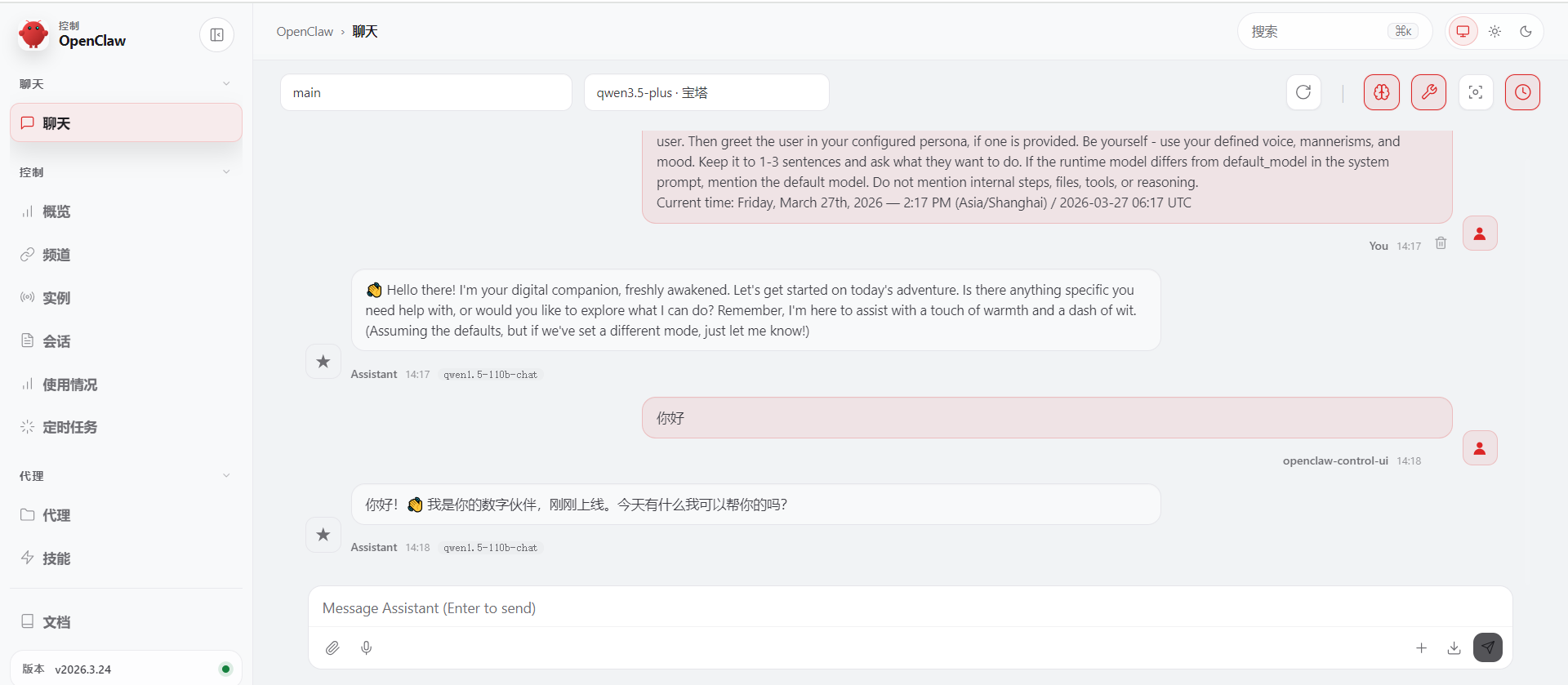Click the 你好! 我是你的数字伙伴 reply
The height and width of the screenshot is (685, 1568).
tap(756, 505)
